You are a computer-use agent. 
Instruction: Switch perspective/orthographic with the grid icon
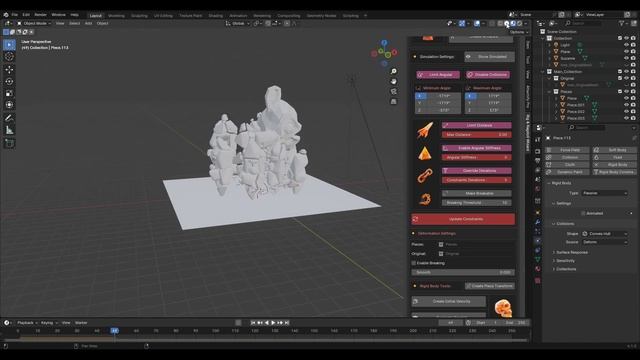coord(393,101)
